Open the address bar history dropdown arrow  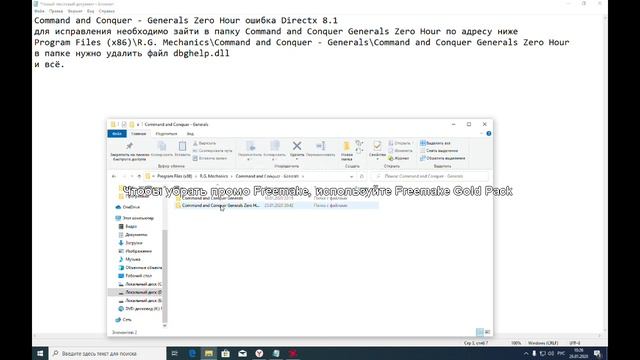click(351, 176)
